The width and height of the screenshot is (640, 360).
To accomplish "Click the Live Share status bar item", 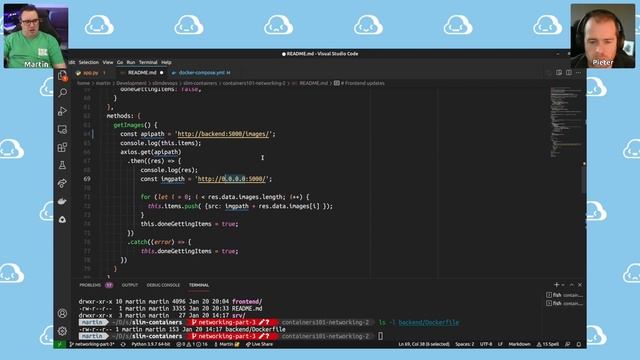I will (260, 344).
